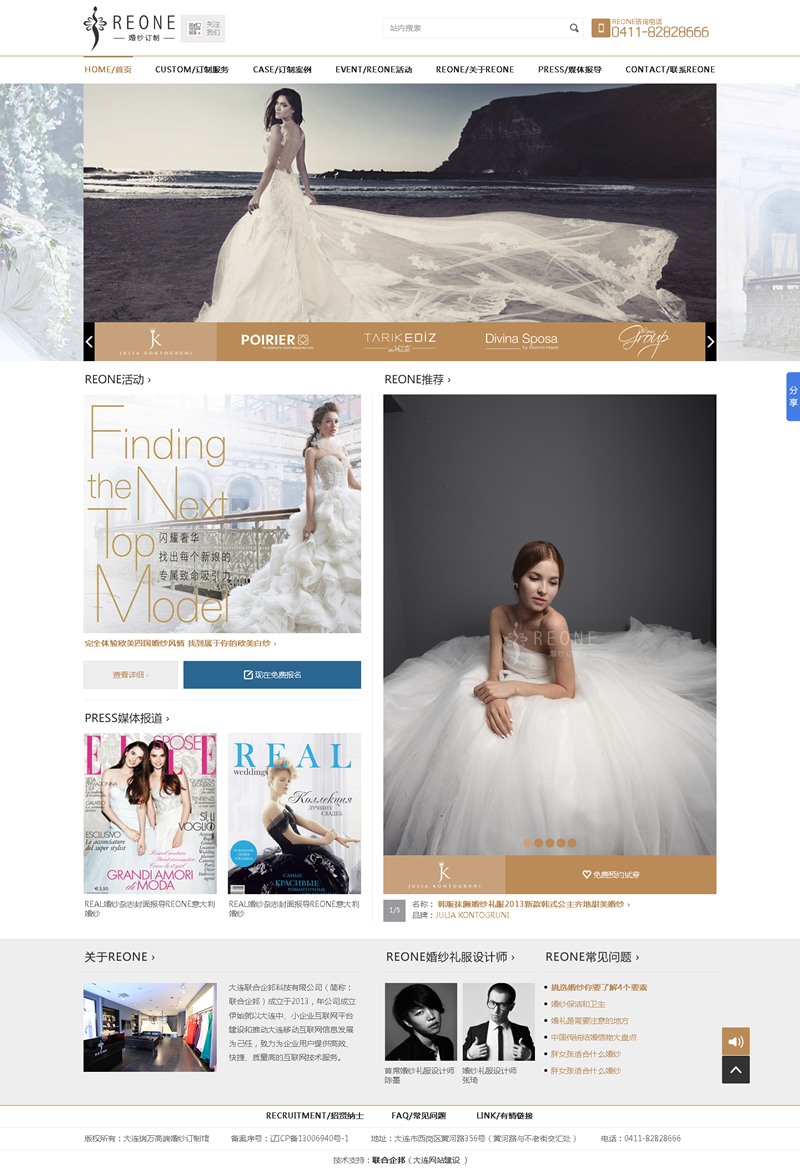Open the CONTACT/联系REONE menu item
800x1172 pixels.
click(x=670, y=70)
